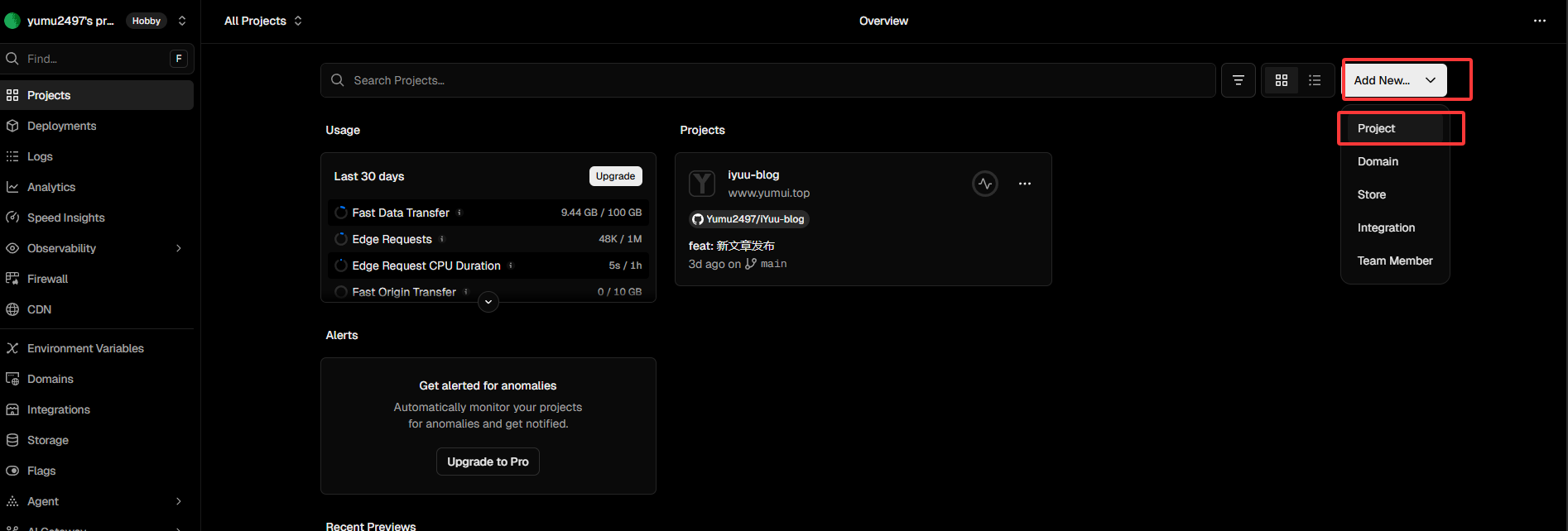The image size is (1568, 531).
Task: Open the Add New dropdown button
Action: tap(1394, 80)
